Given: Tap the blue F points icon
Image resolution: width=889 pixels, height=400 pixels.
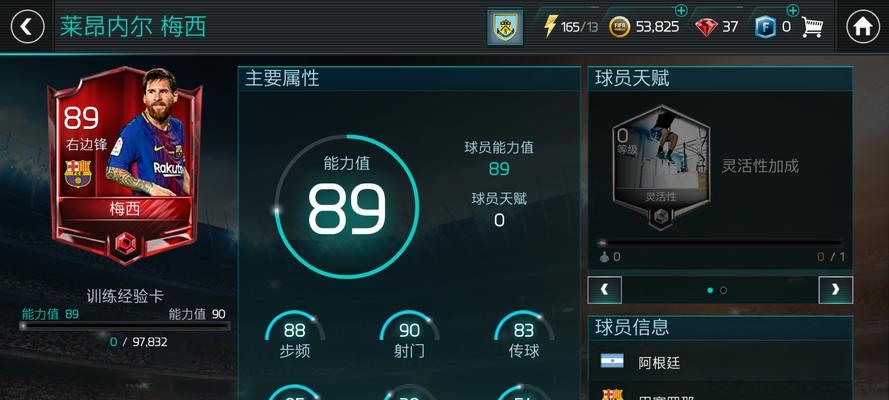Looking at the screenshot, I should click(x=765, y=27).
